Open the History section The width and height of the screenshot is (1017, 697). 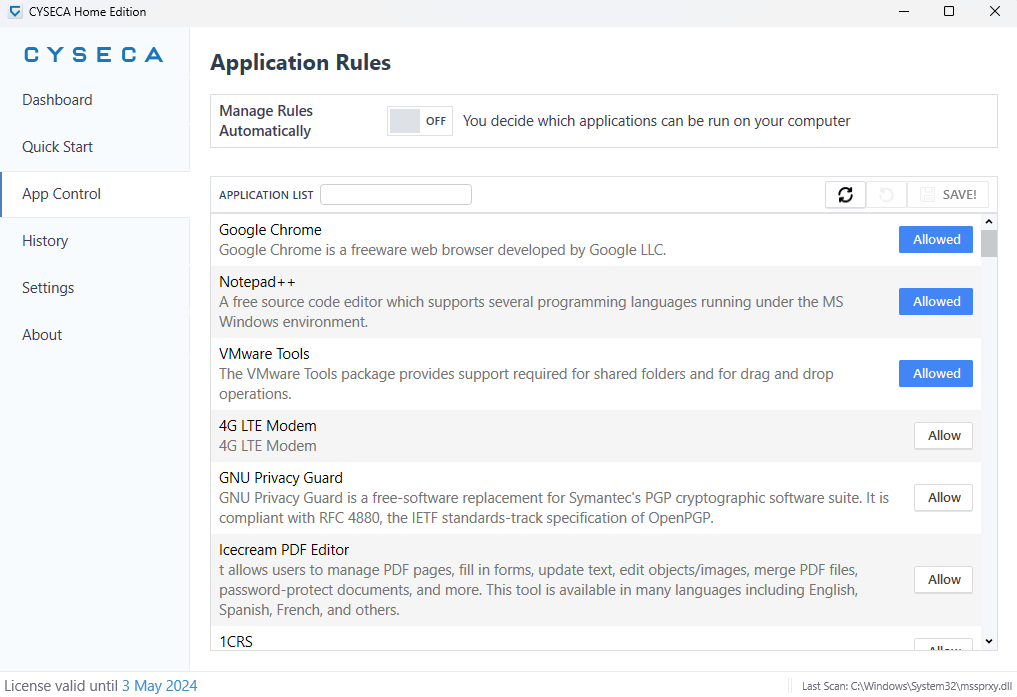[x=95, y=241]
